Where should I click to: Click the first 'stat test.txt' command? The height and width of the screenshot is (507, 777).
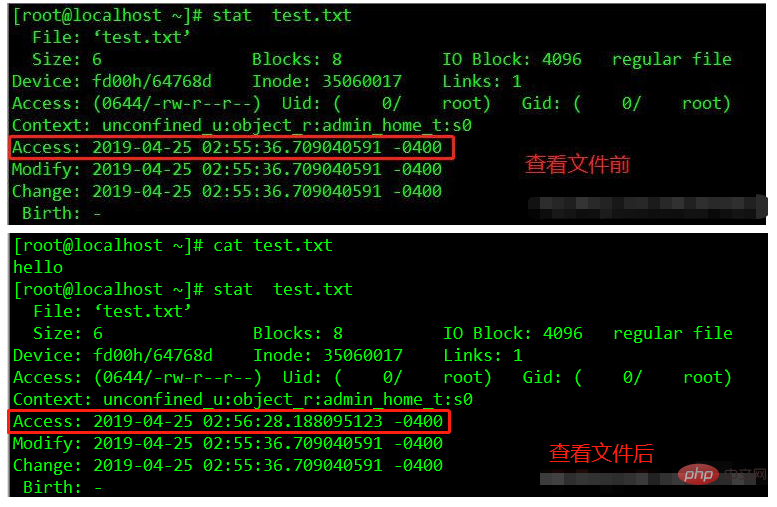coord(182,15)
